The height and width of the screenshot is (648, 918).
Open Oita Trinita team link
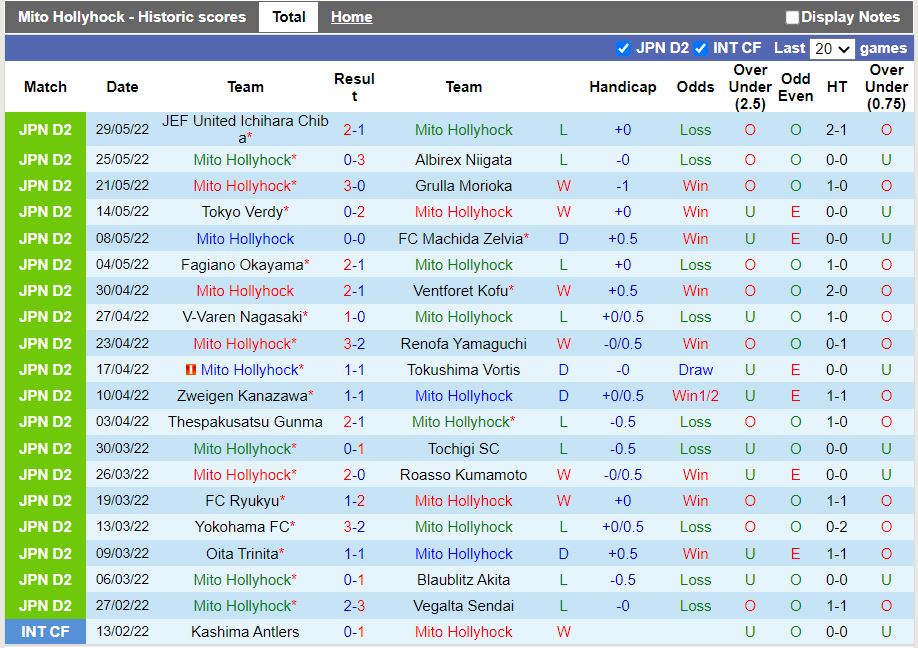coord(242,554)
